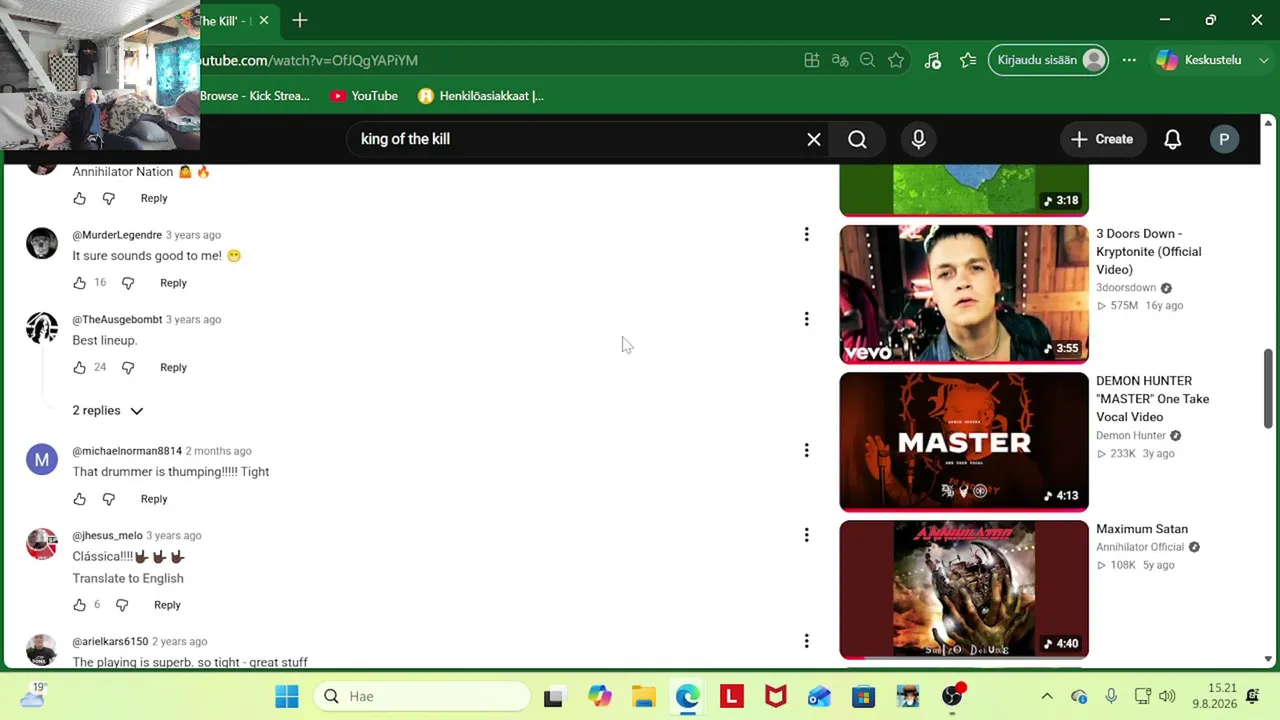Image resolution: width=1280 pixels, height=720 pixels.
Task: Click "Translate to English" under Clássica comment
Action: click(x=128, y=578)
